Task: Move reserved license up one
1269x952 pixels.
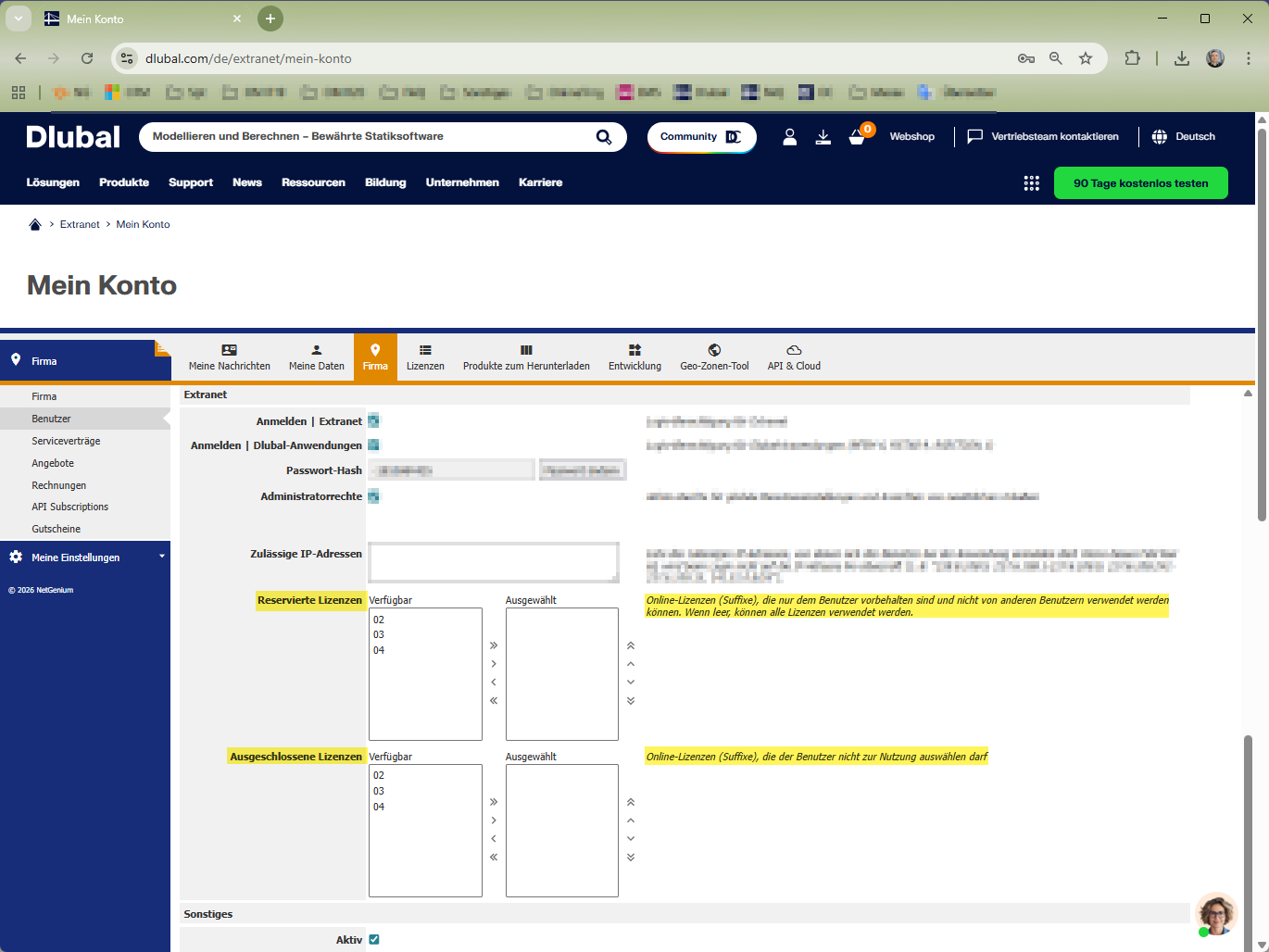Action: (631, 664)
